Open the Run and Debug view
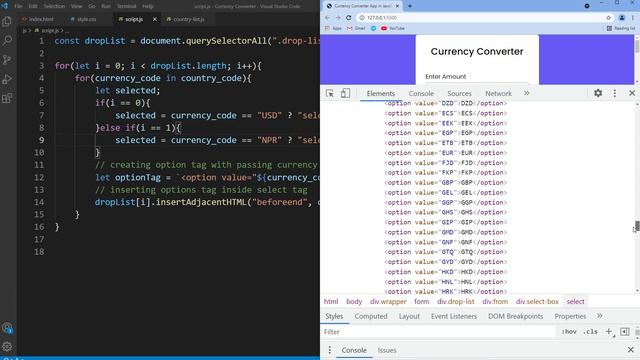 (x=7, y=79)
